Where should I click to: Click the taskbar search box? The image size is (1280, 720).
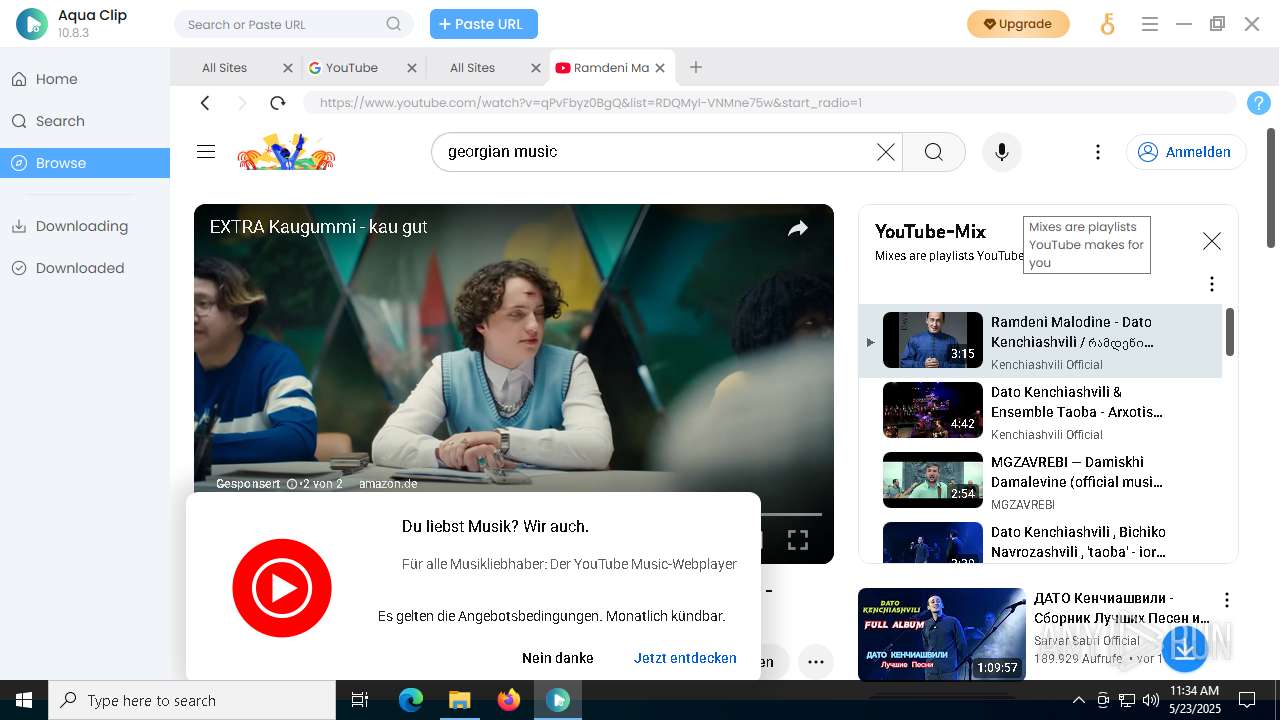(192, 700)
